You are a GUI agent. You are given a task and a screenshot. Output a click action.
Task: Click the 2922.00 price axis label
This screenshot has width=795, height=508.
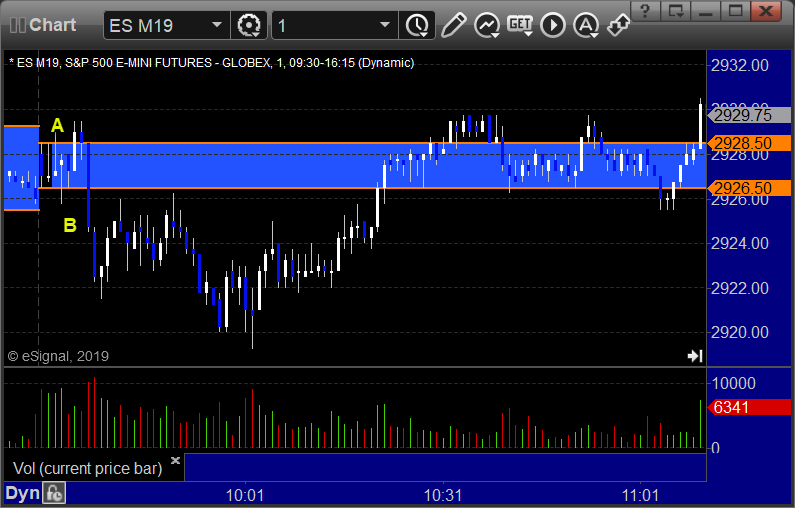point(740,288)
